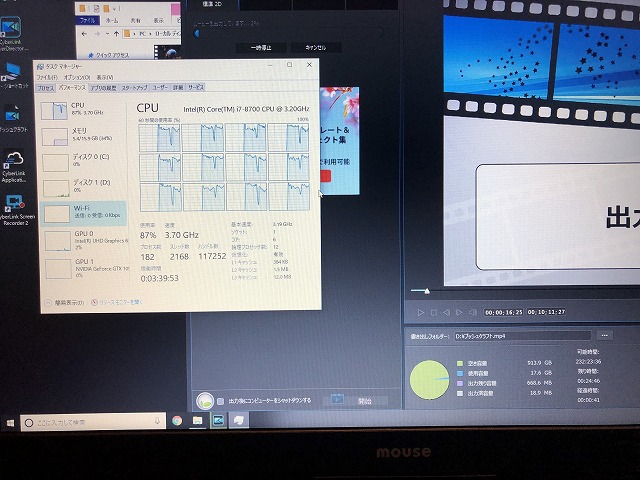Click forward arrow in File Explorer window

[x=97, y=34]
